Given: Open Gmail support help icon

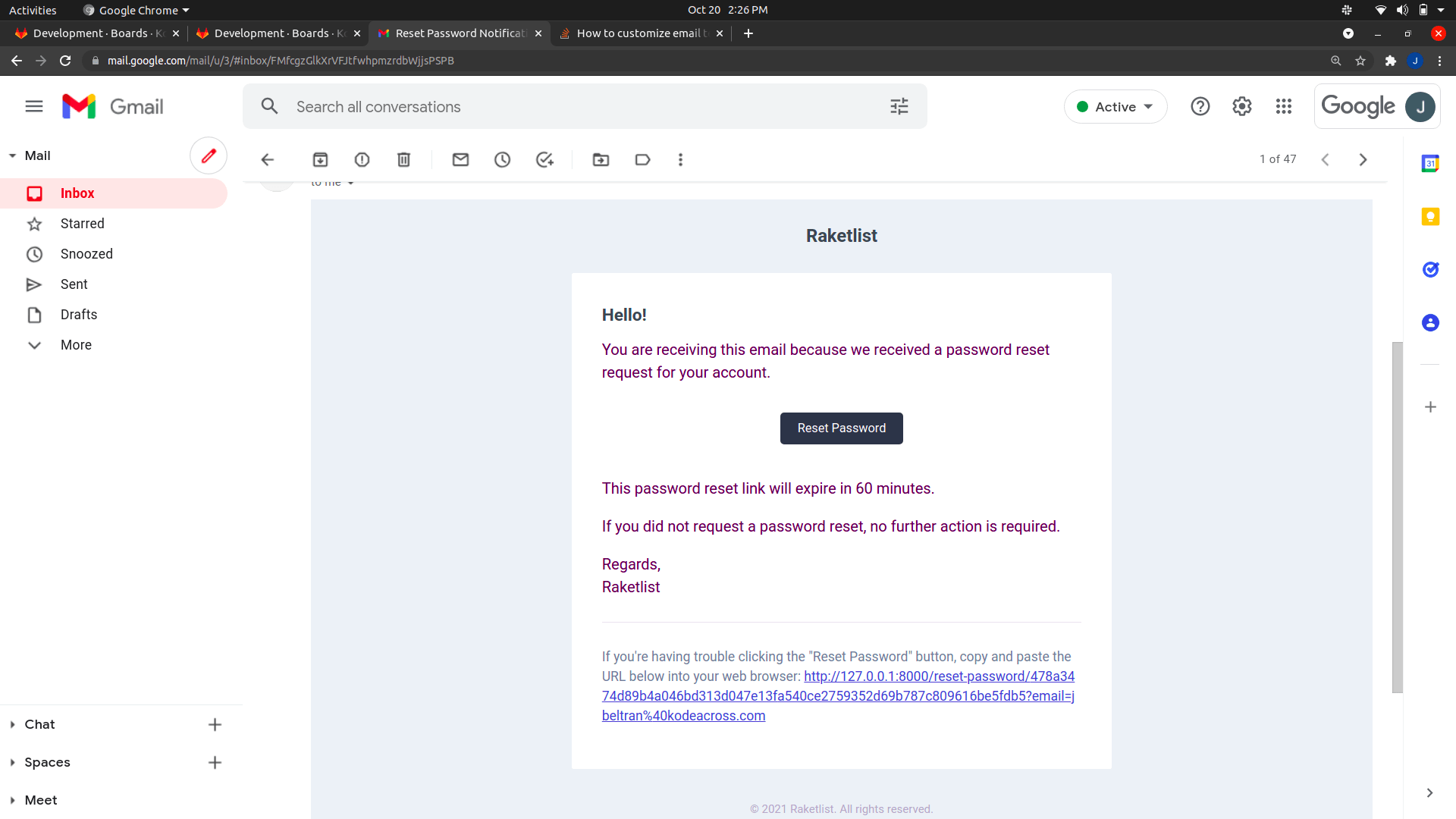Looking at the screenshot, I should pyautogui.click(x=1200, y=106).
